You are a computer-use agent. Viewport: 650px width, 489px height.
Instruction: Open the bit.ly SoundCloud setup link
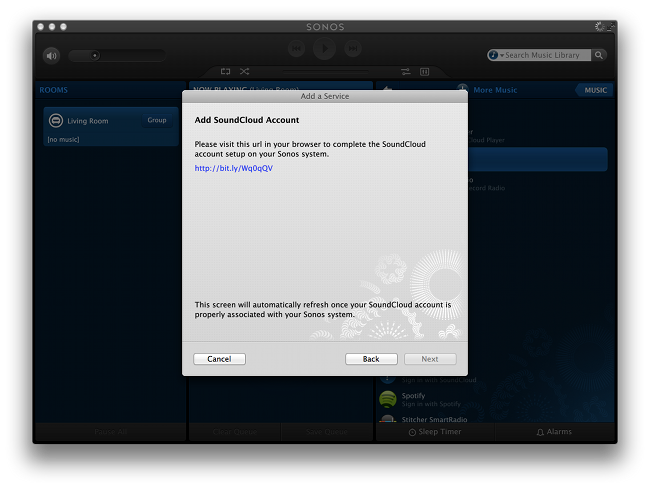click(x=233, y=168)
